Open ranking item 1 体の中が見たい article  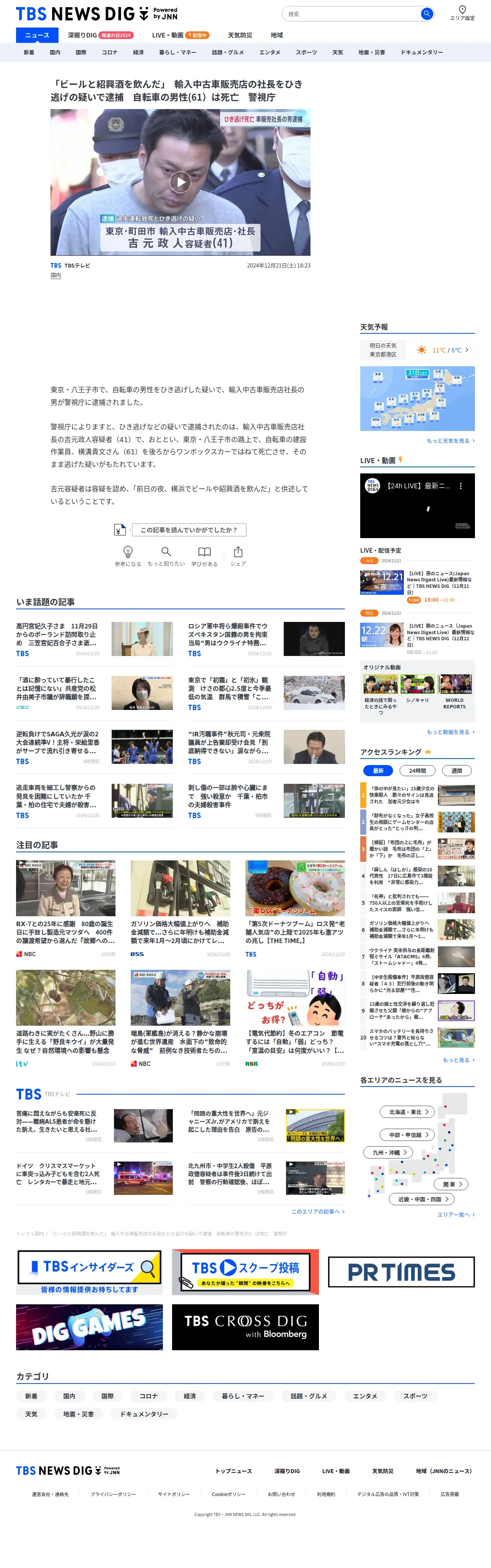[x=417, y=795]
